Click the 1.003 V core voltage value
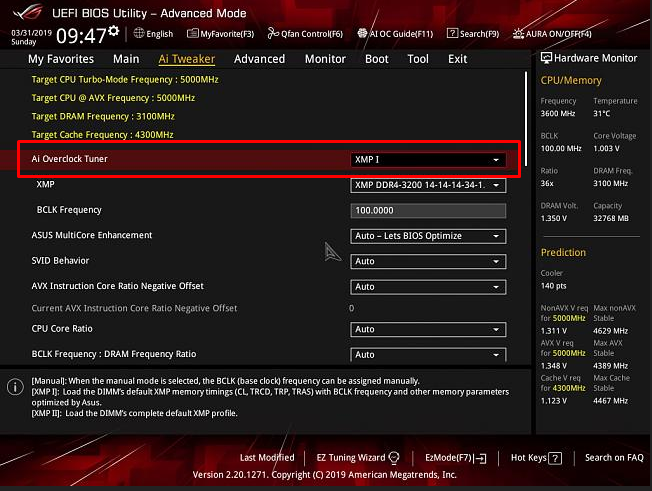This screenshot has width=652, height=491. pos(606,148)
